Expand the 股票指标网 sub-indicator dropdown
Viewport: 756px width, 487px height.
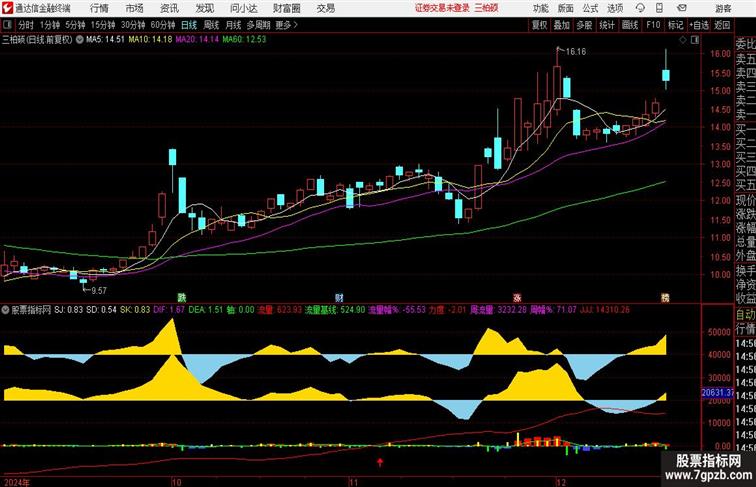coord(5,310)
